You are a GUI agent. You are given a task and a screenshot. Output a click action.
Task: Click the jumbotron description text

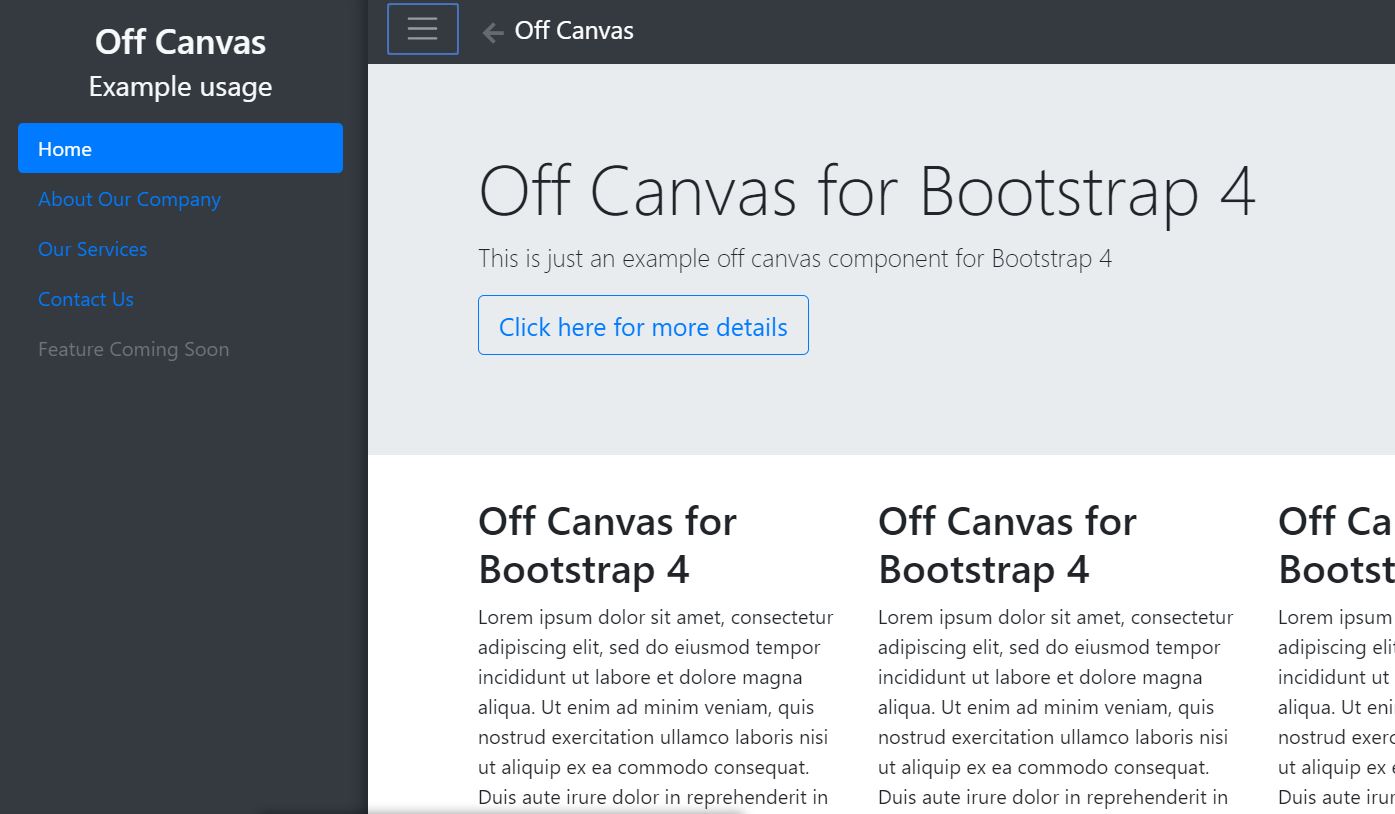[x=795, y=258]
